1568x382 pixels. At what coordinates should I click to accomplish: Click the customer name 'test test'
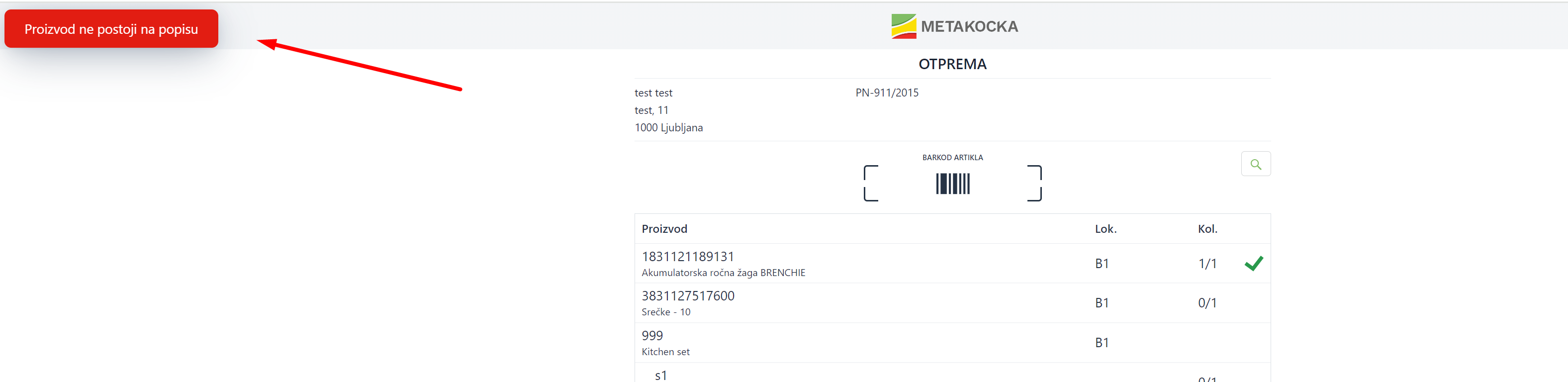pyautogui.click(x=653, y=93)
